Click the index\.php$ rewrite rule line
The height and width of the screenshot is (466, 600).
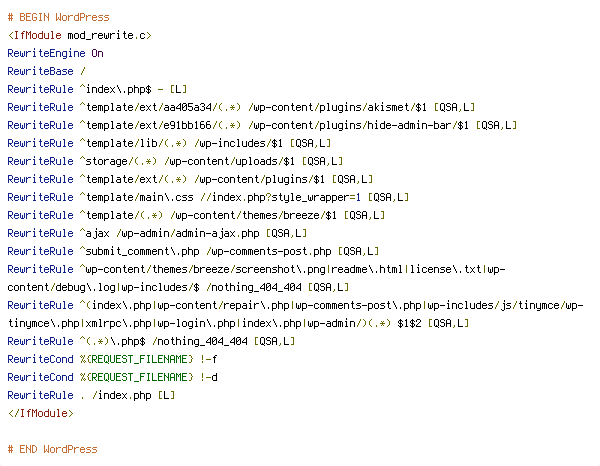click(x=97, y=90)
